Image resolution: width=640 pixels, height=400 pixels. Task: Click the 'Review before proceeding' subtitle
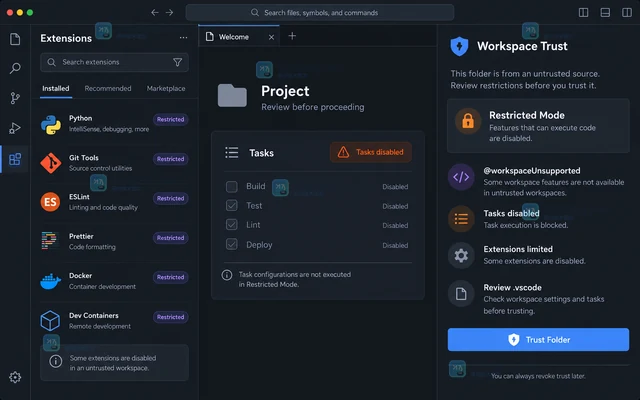[x=313, y=107]
